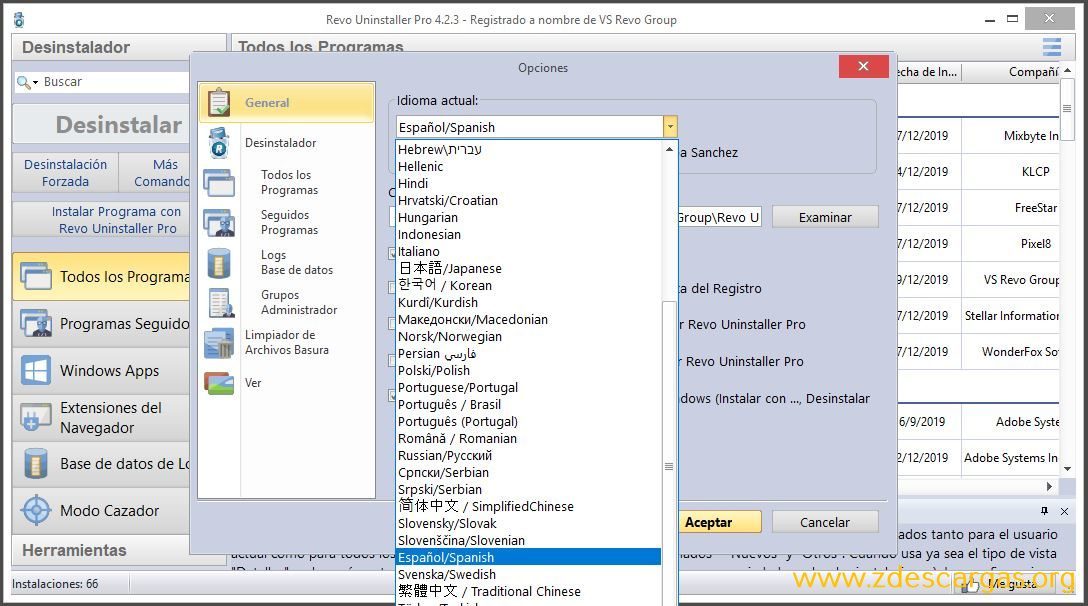Click Cancelar button

[x=825, y=522]
